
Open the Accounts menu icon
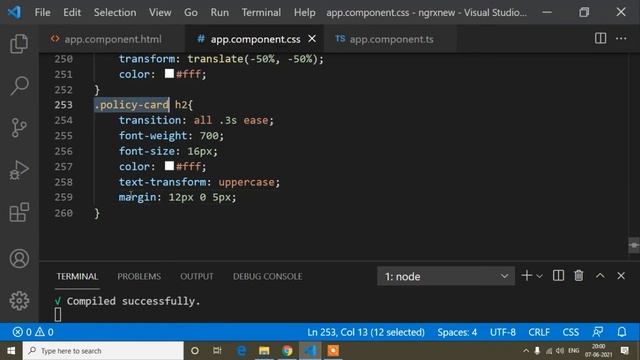pos(19,259)
